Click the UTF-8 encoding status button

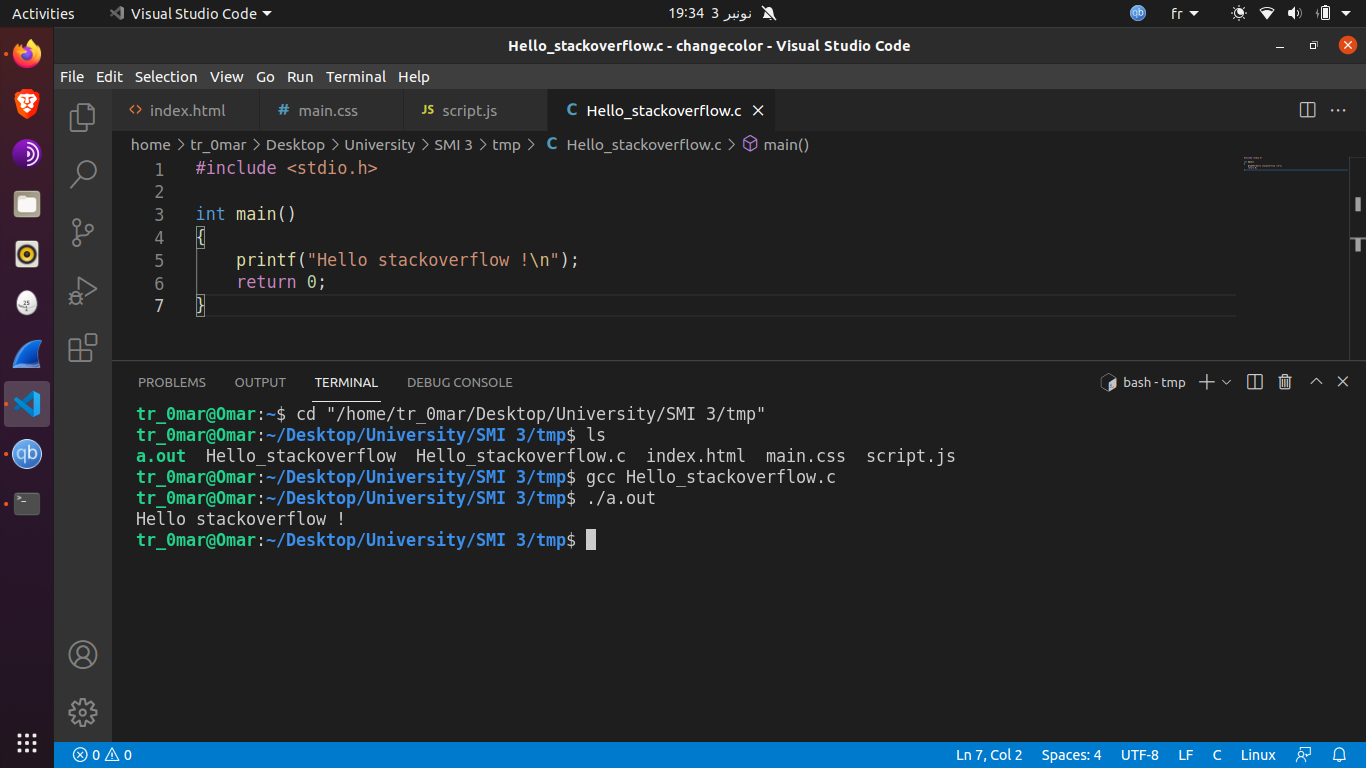1139,755
